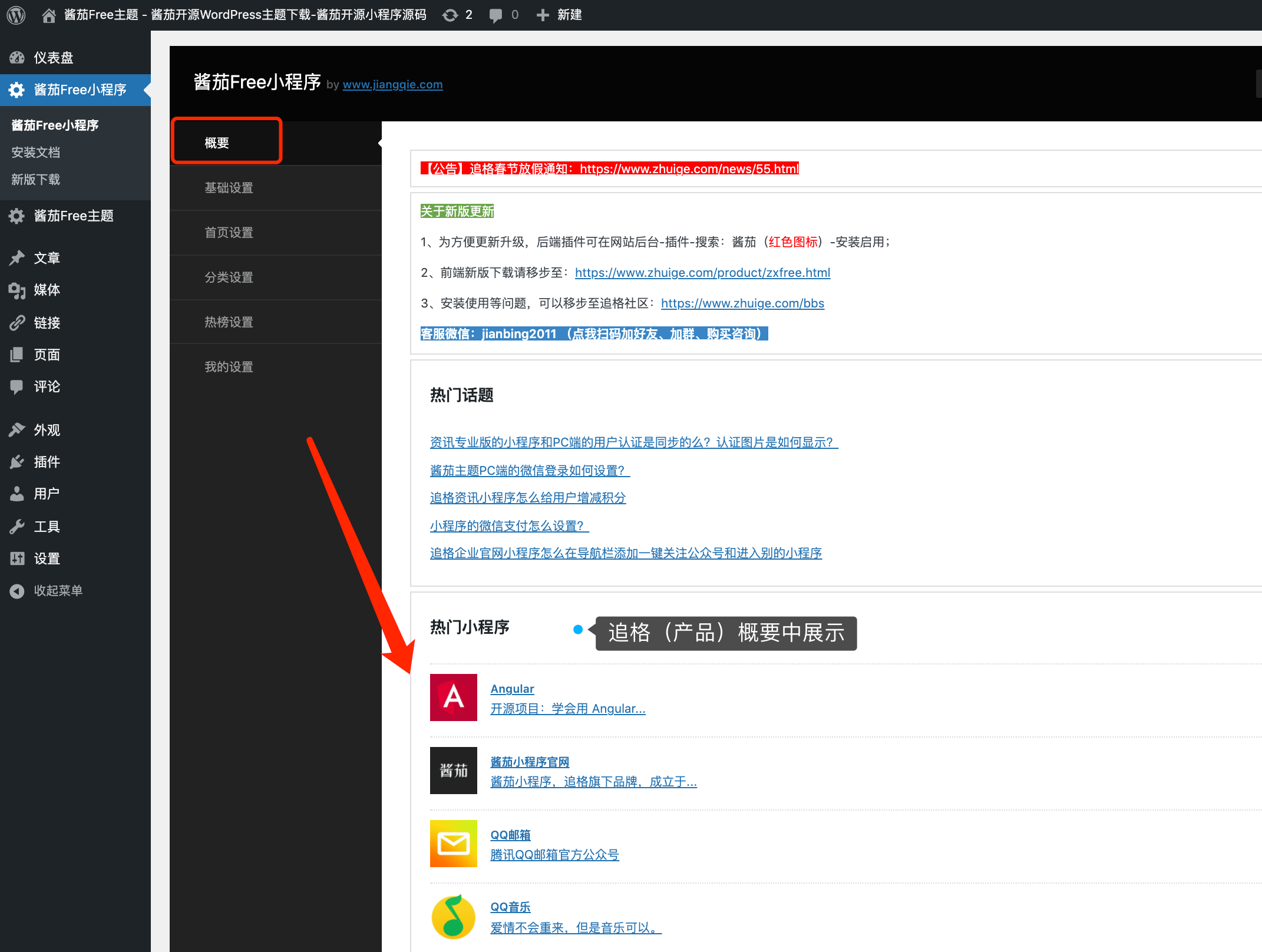
Task: Open the Angular title link
Action: tap(513, 689)
